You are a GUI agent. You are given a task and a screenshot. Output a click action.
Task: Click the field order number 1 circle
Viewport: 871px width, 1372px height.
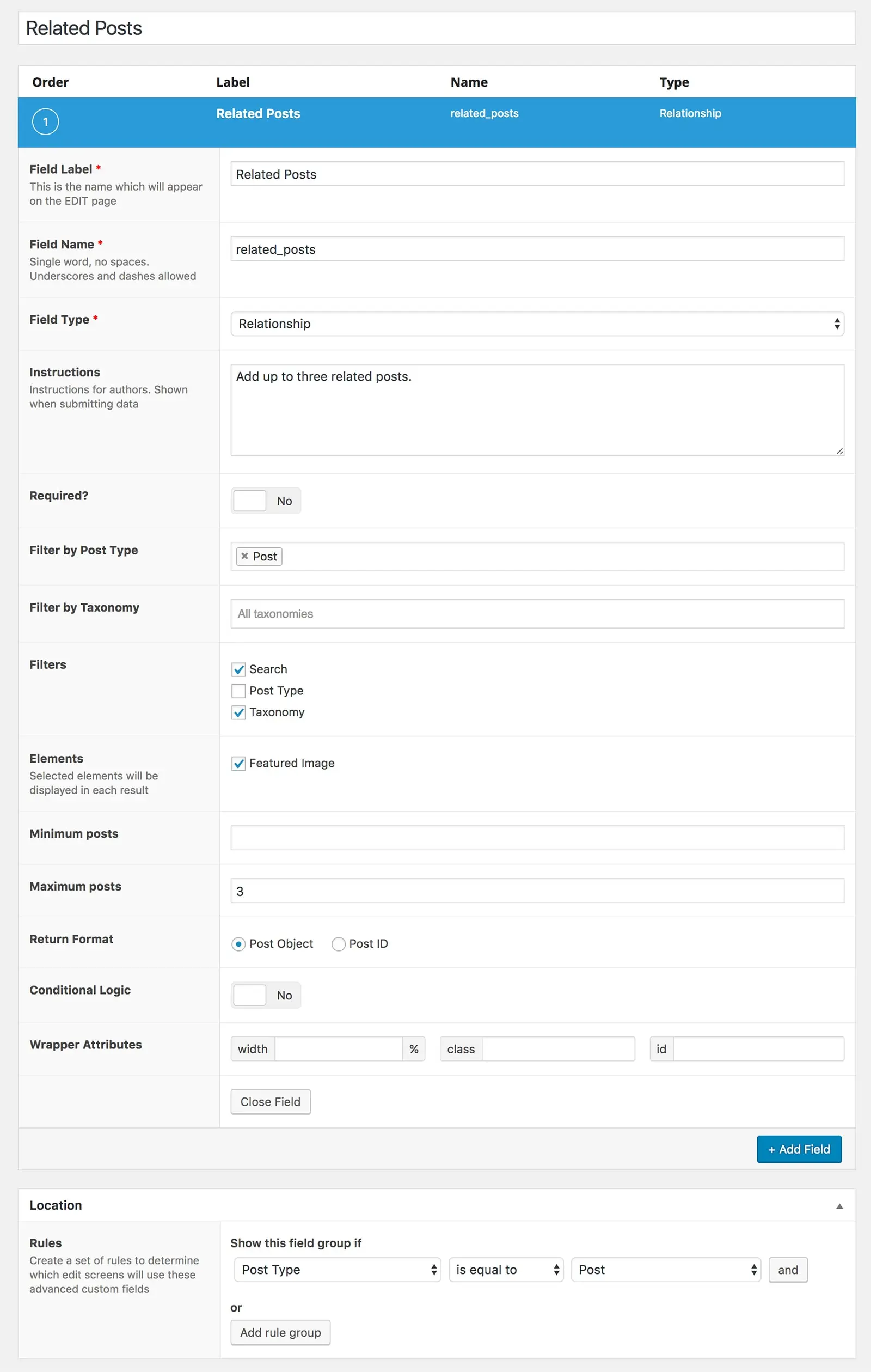point(46,122)
